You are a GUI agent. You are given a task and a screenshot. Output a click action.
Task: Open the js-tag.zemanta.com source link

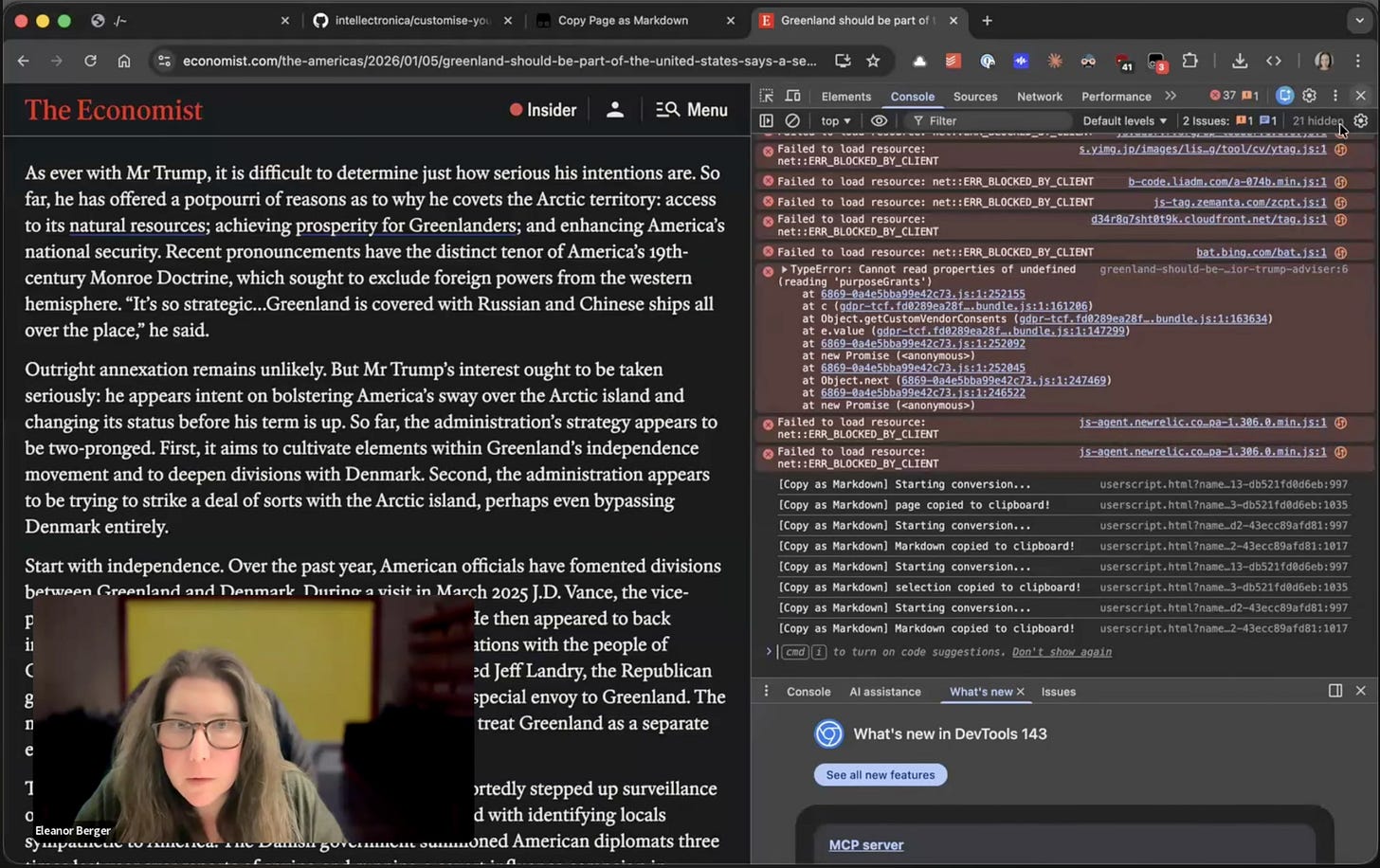point(1239,202)
